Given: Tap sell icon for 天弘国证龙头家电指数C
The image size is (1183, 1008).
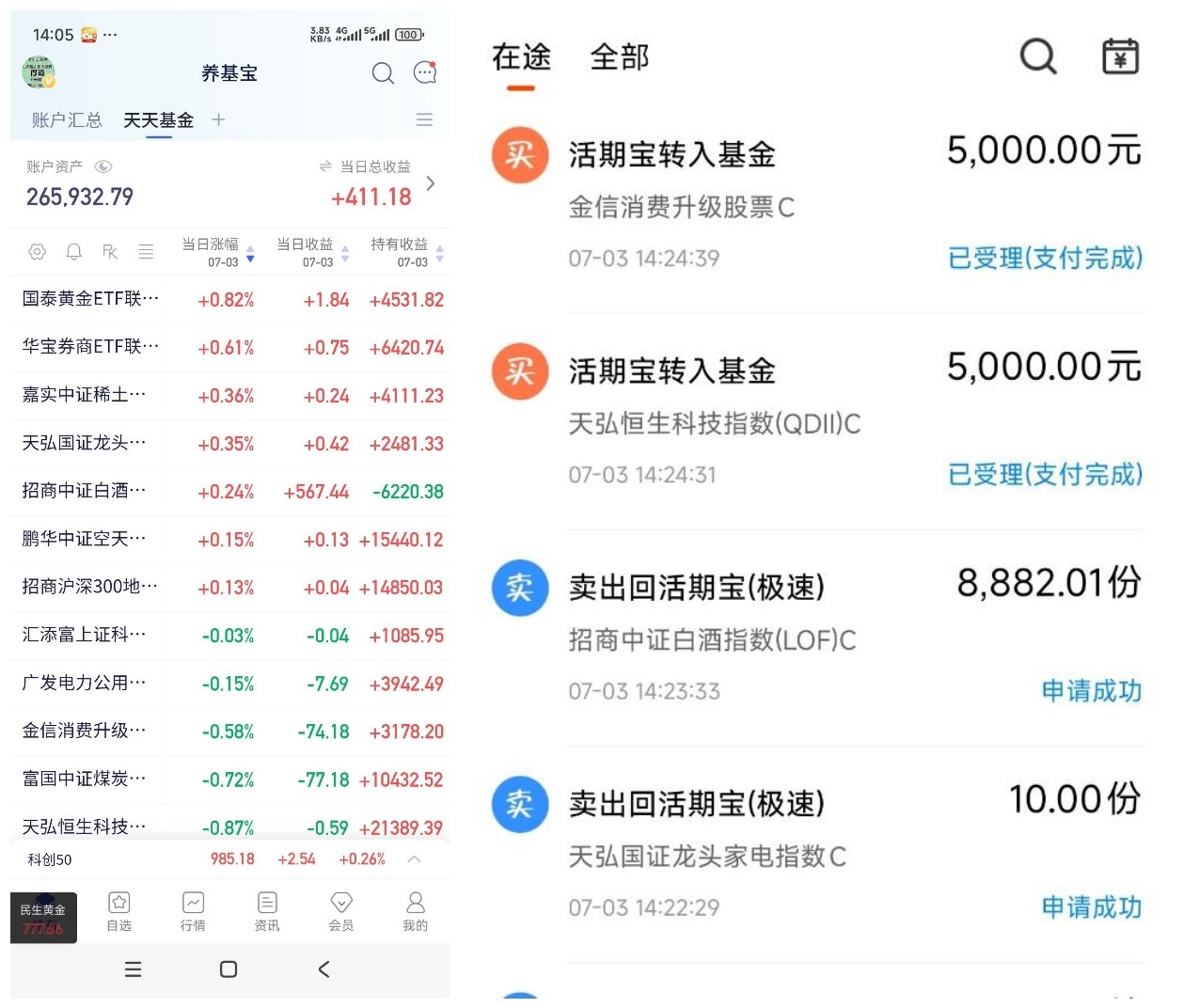Looking at the screenshot, I should (x=520, y=804).
